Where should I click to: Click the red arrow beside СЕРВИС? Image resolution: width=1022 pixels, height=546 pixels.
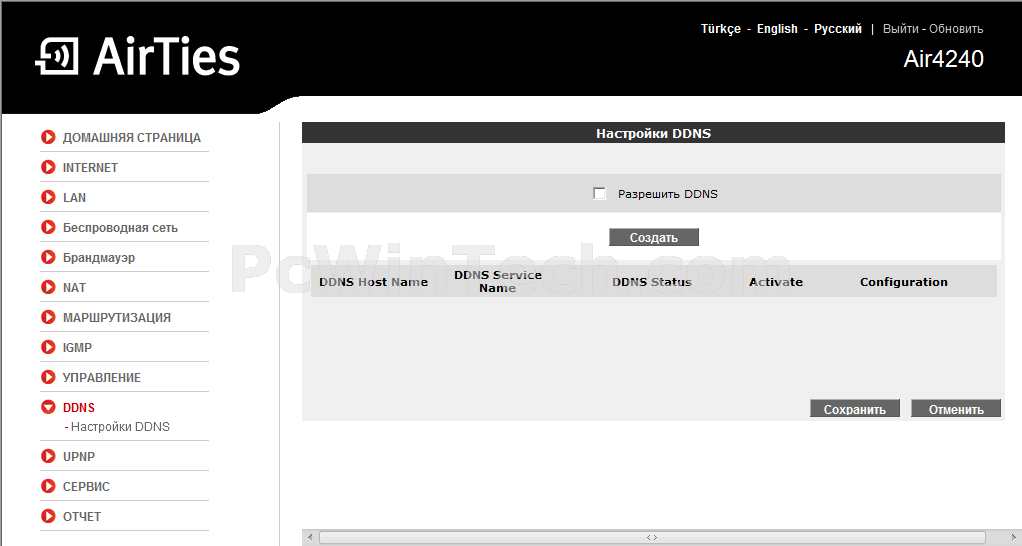(x=48, y=487)
